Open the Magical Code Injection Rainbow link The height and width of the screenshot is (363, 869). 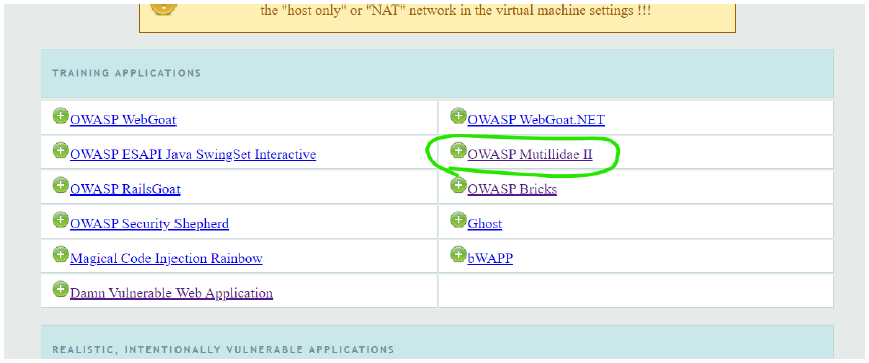166,258
